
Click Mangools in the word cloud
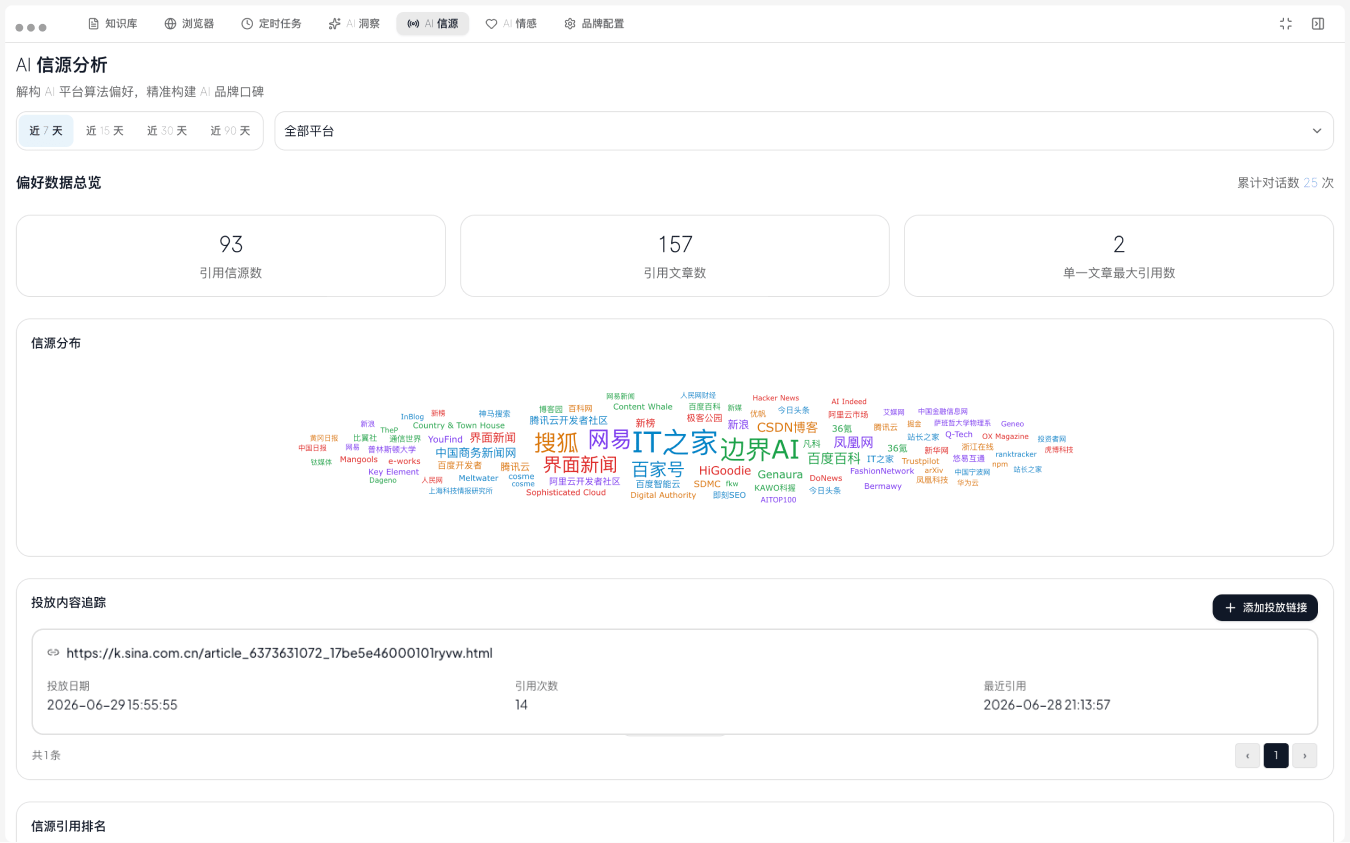[x=359, y=460]
